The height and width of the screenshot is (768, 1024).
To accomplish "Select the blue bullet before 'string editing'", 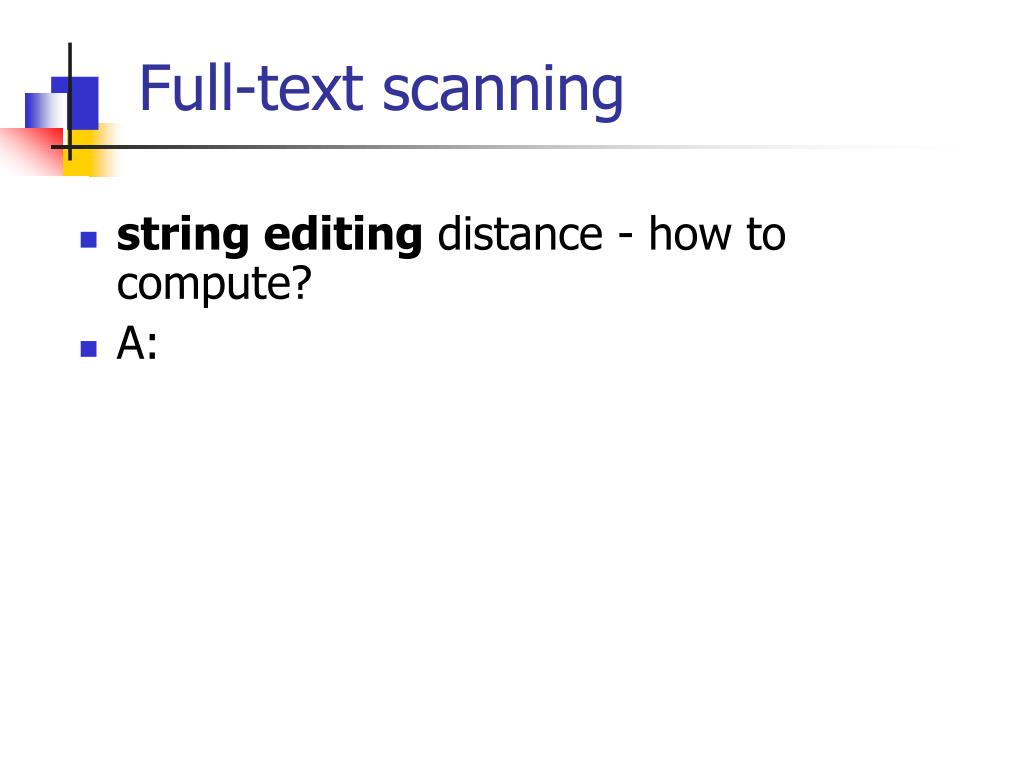I will tap(89, 239).
